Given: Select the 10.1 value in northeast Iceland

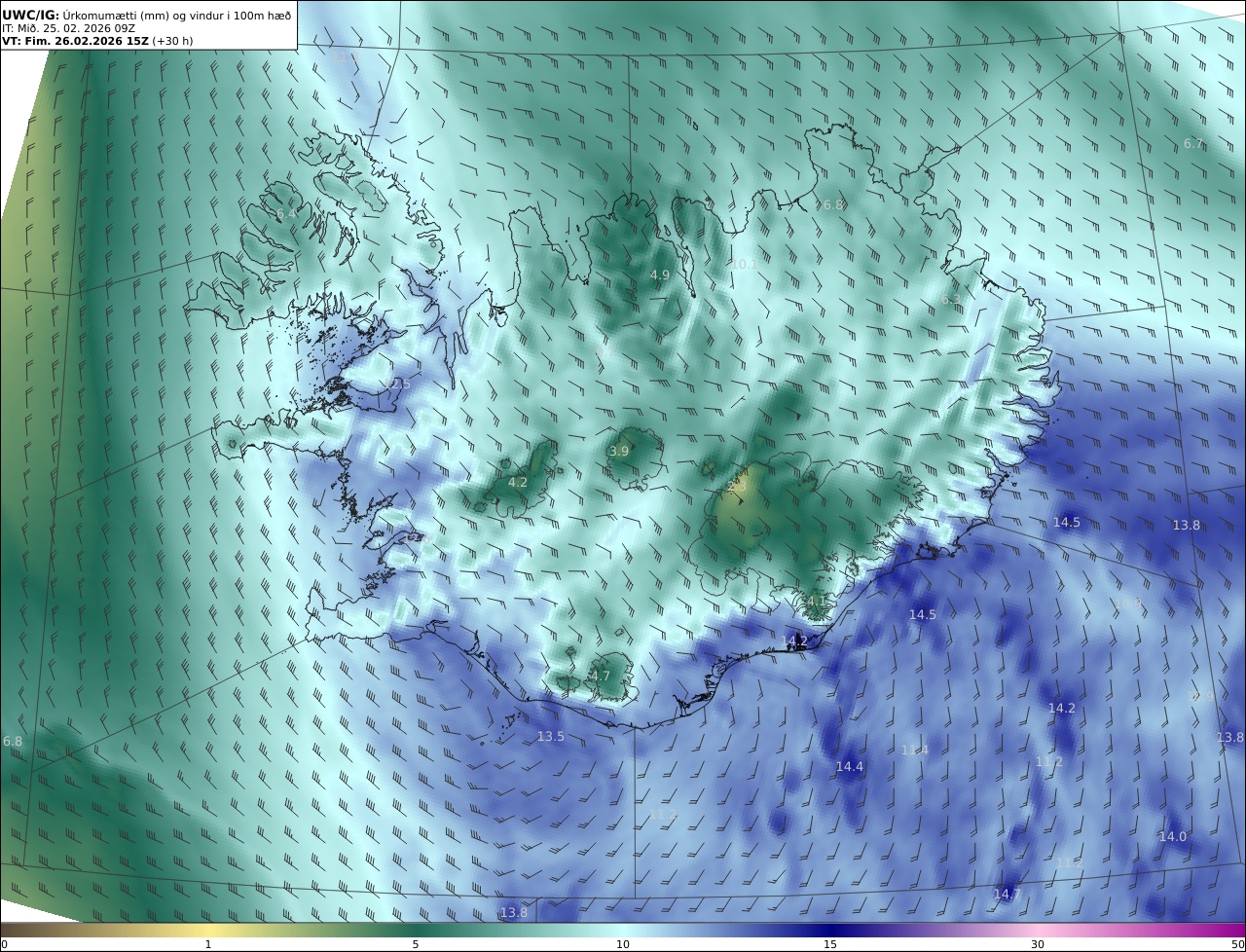Looking at the screenshot, I should coord(744,264).
